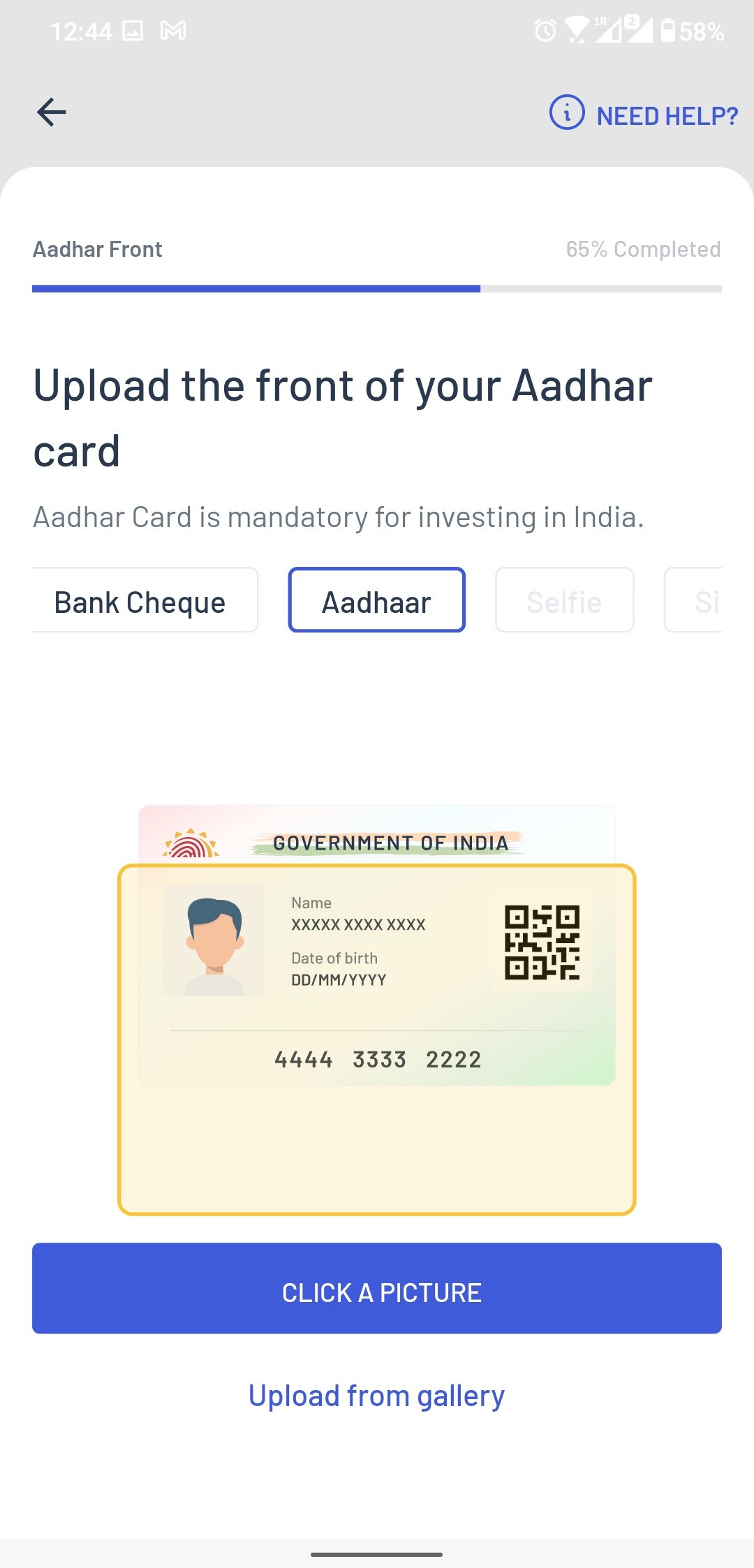Select the Aadhaar tab
Image resolution: width=754 pixels, height=1568 pixels.
tap(376, 600)
